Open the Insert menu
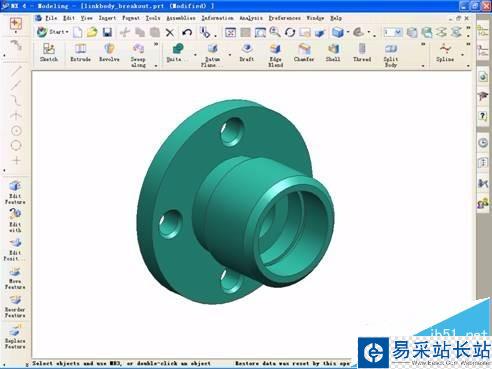492x369 pixels. click(x=107, y=18)
